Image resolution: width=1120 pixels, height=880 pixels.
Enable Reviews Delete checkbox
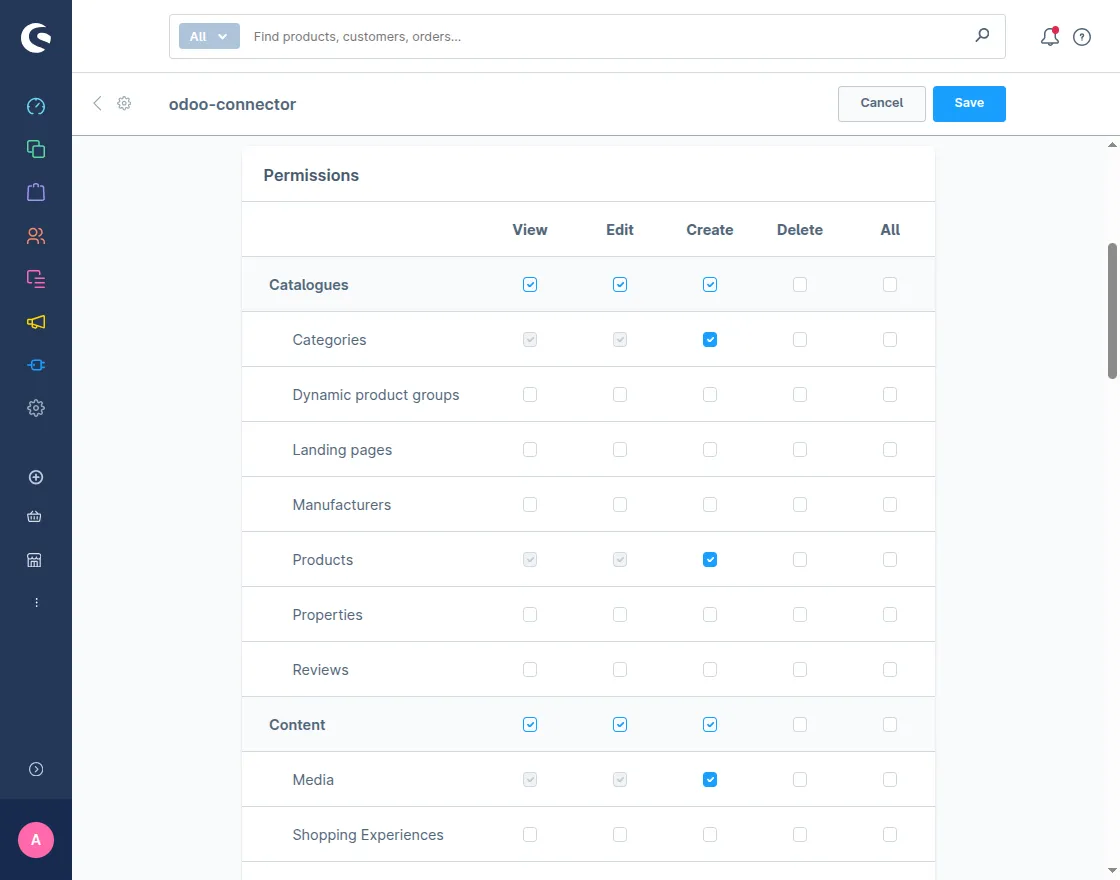coord(800,669)
